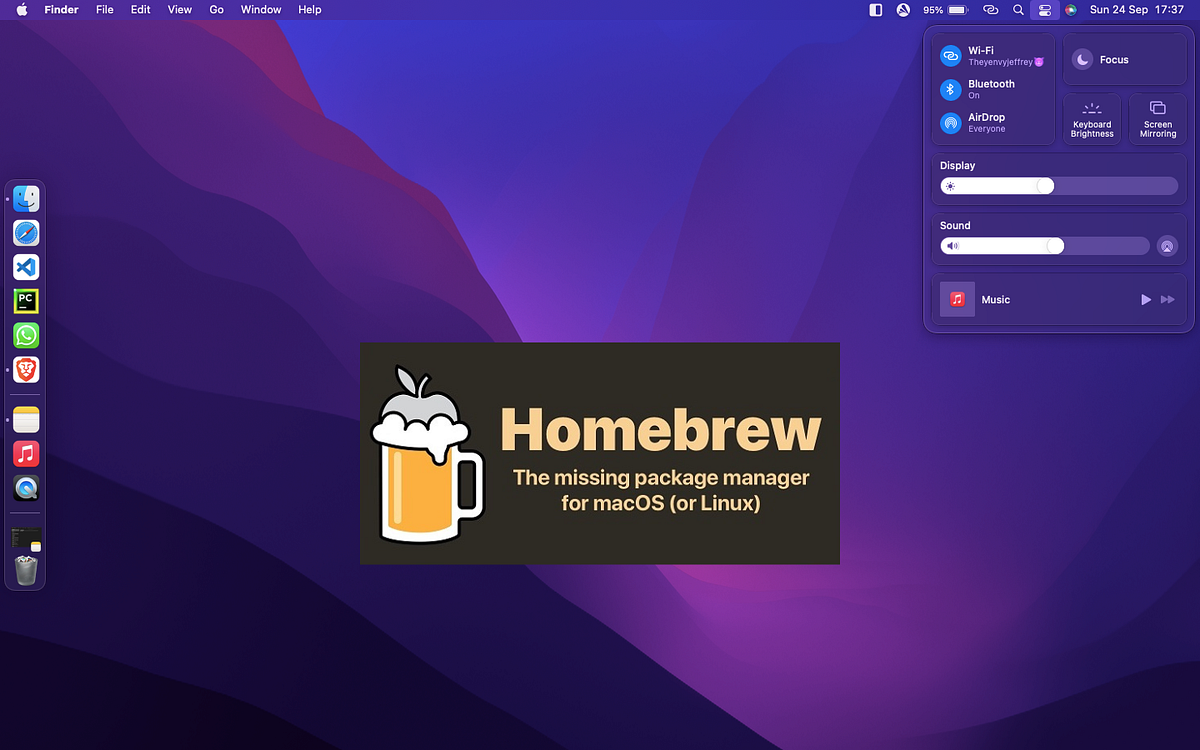Screen dimensions: 1200x750
Task: Open Spotlight search from the menu bar
Action: [x=1018, y=10]
